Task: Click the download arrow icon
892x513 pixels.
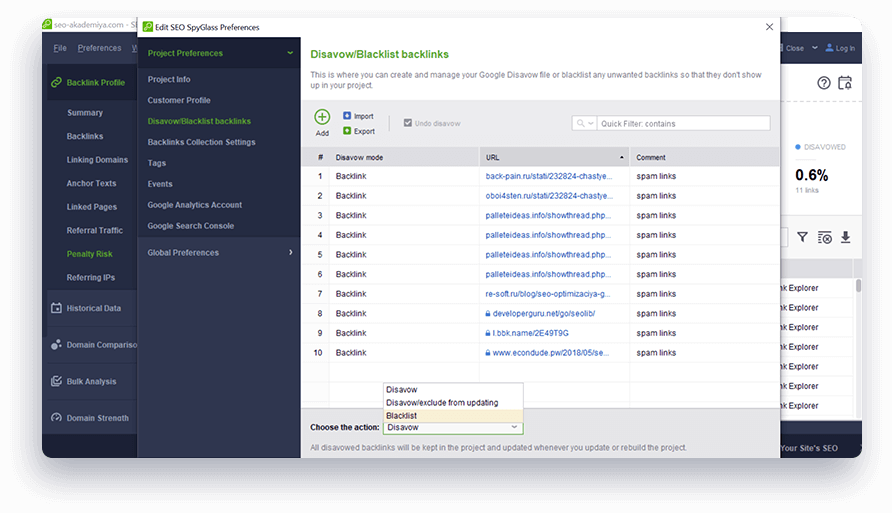Action: (845, 237)
